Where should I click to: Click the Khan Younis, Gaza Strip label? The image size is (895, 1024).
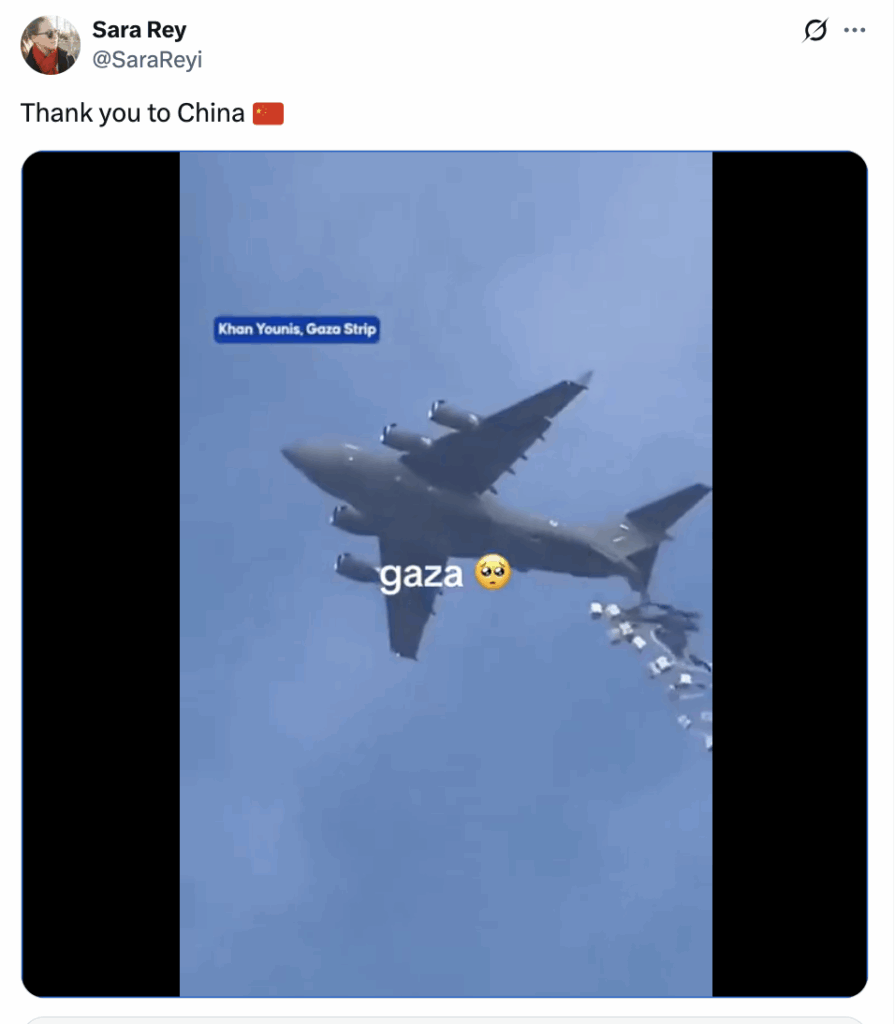[x=297, y=329]
